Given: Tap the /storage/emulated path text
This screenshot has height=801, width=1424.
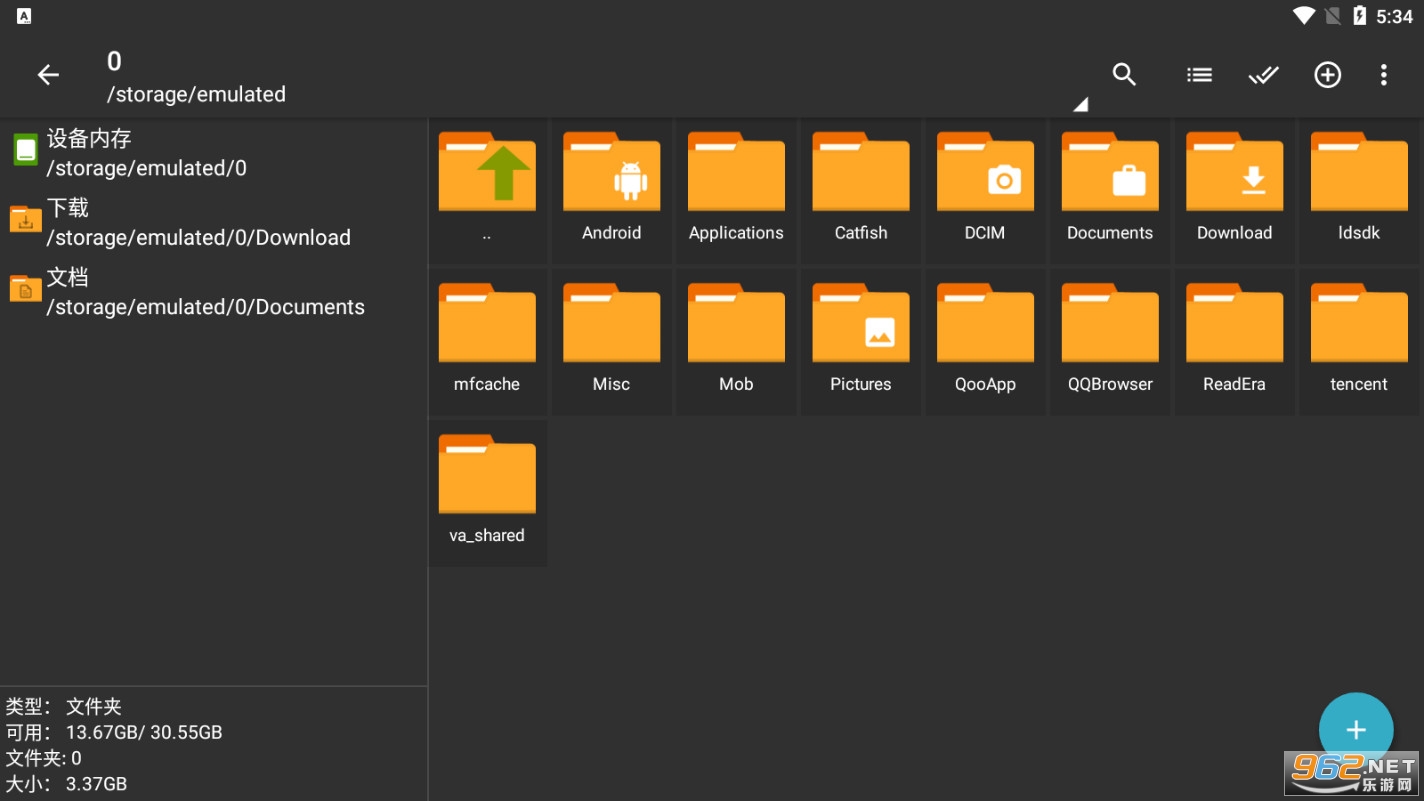Looking at the screenshot, I should (x=196, y=94).
